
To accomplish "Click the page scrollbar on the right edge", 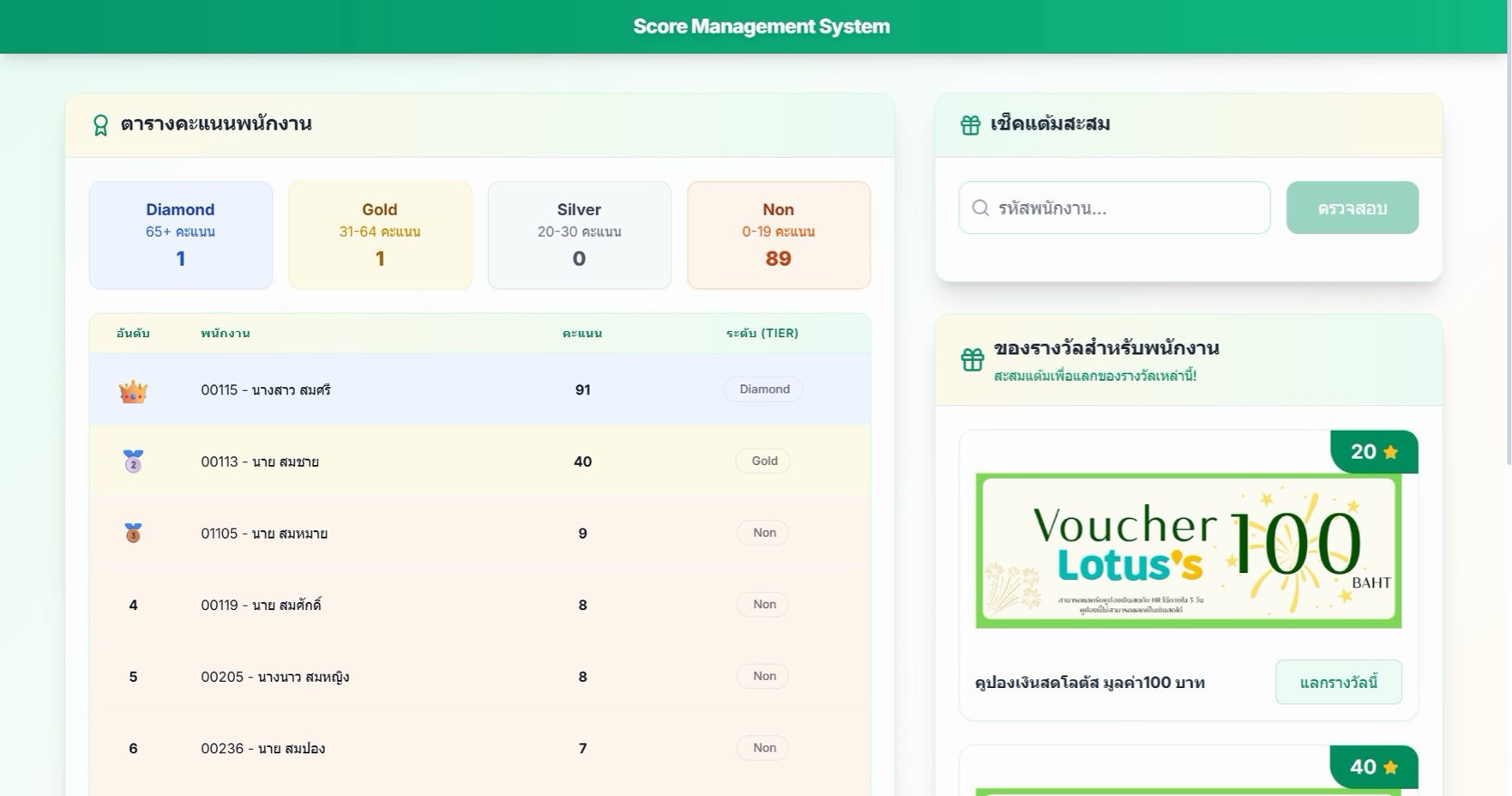I will (x=1509, y=232).
